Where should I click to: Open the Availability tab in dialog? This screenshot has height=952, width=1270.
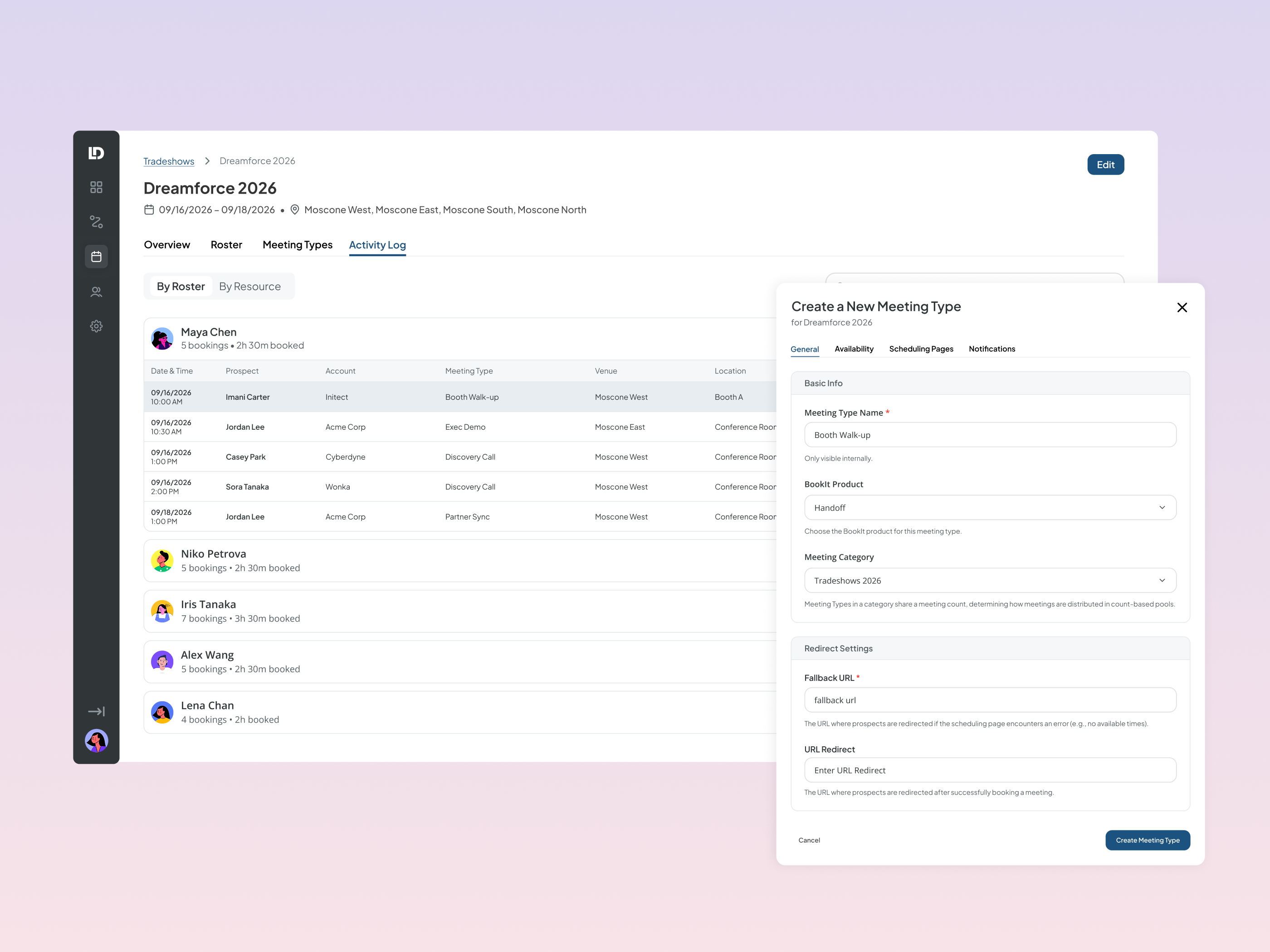tap(854, 349)
